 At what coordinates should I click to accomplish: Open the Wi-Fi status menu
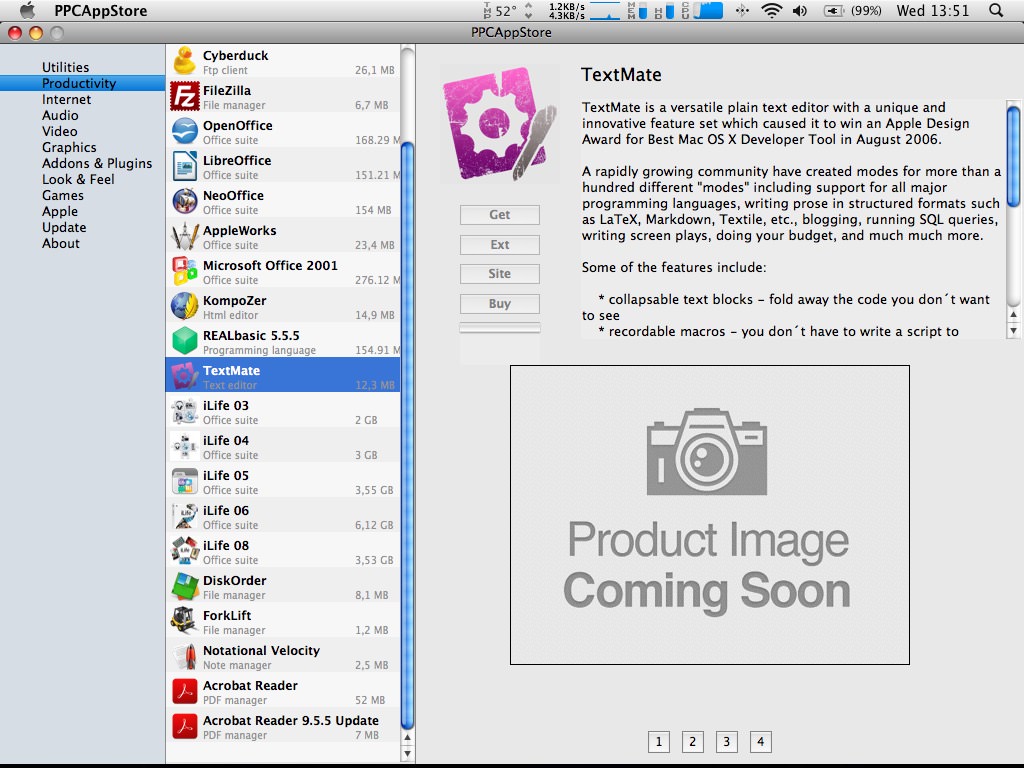(772, 10)
